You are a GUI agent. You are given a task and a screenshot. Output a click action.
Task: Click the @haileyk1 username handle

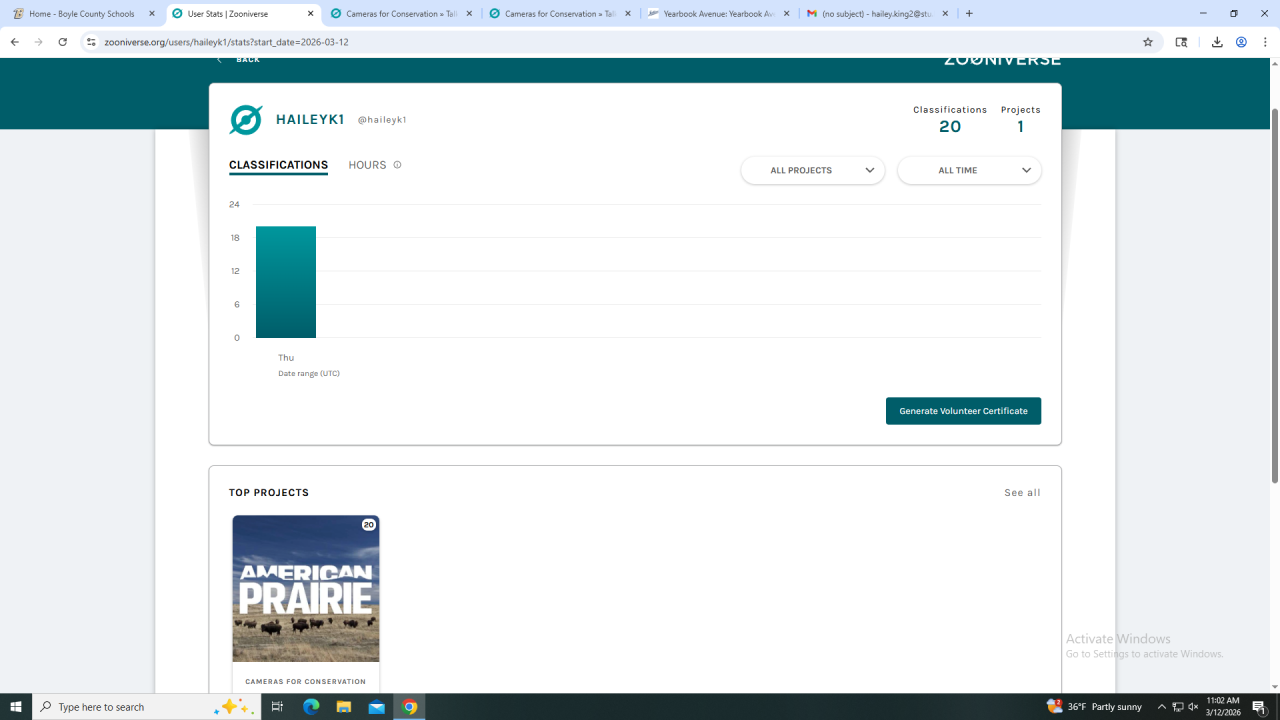coord(382,120)
